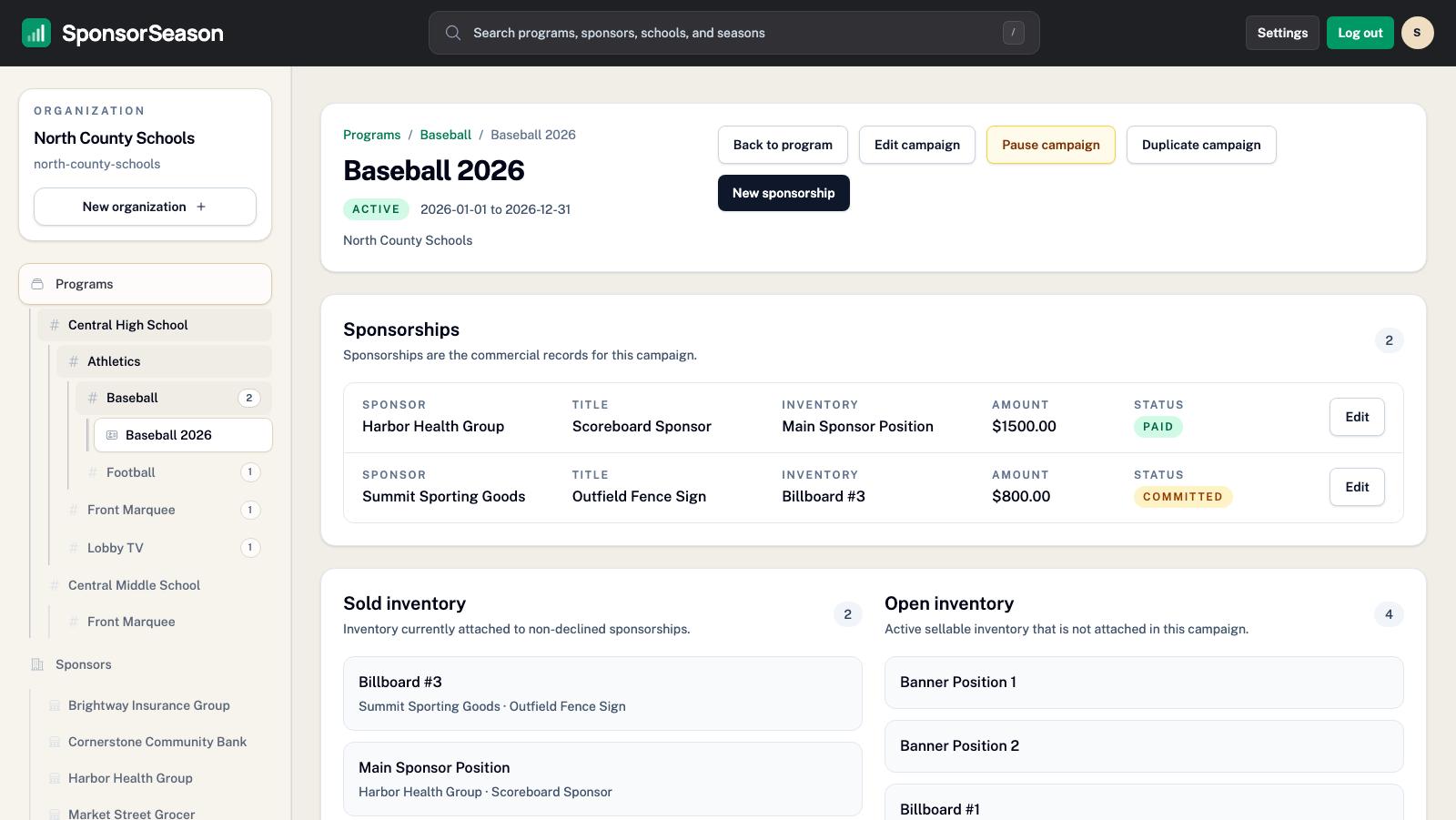Image resolution: width=1456 pixels, height=820 pixels.
Task: Expand Front Marquee under Central Middle School
Action: (x=130, y=622)
